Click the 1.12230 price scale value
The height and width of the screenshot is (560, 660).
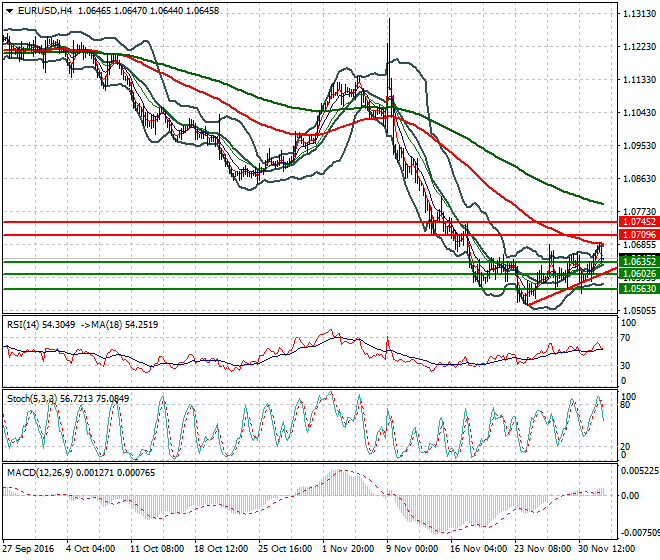point(639,47)
